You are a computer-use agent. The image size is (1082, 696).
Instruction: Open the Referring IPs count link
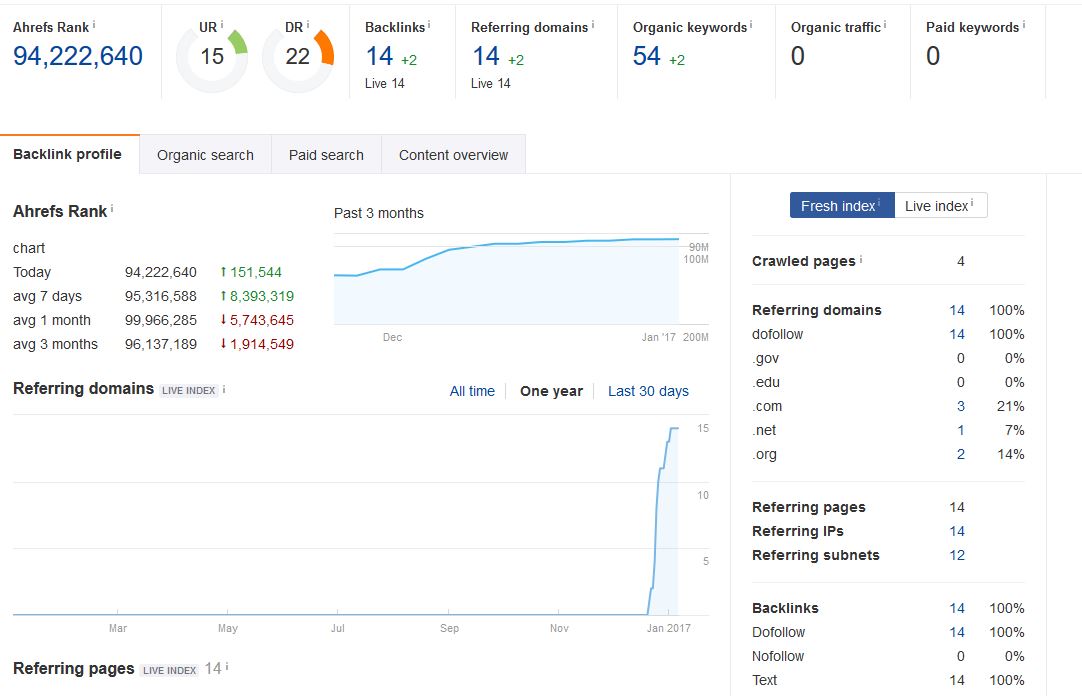(x=956, y=531)
